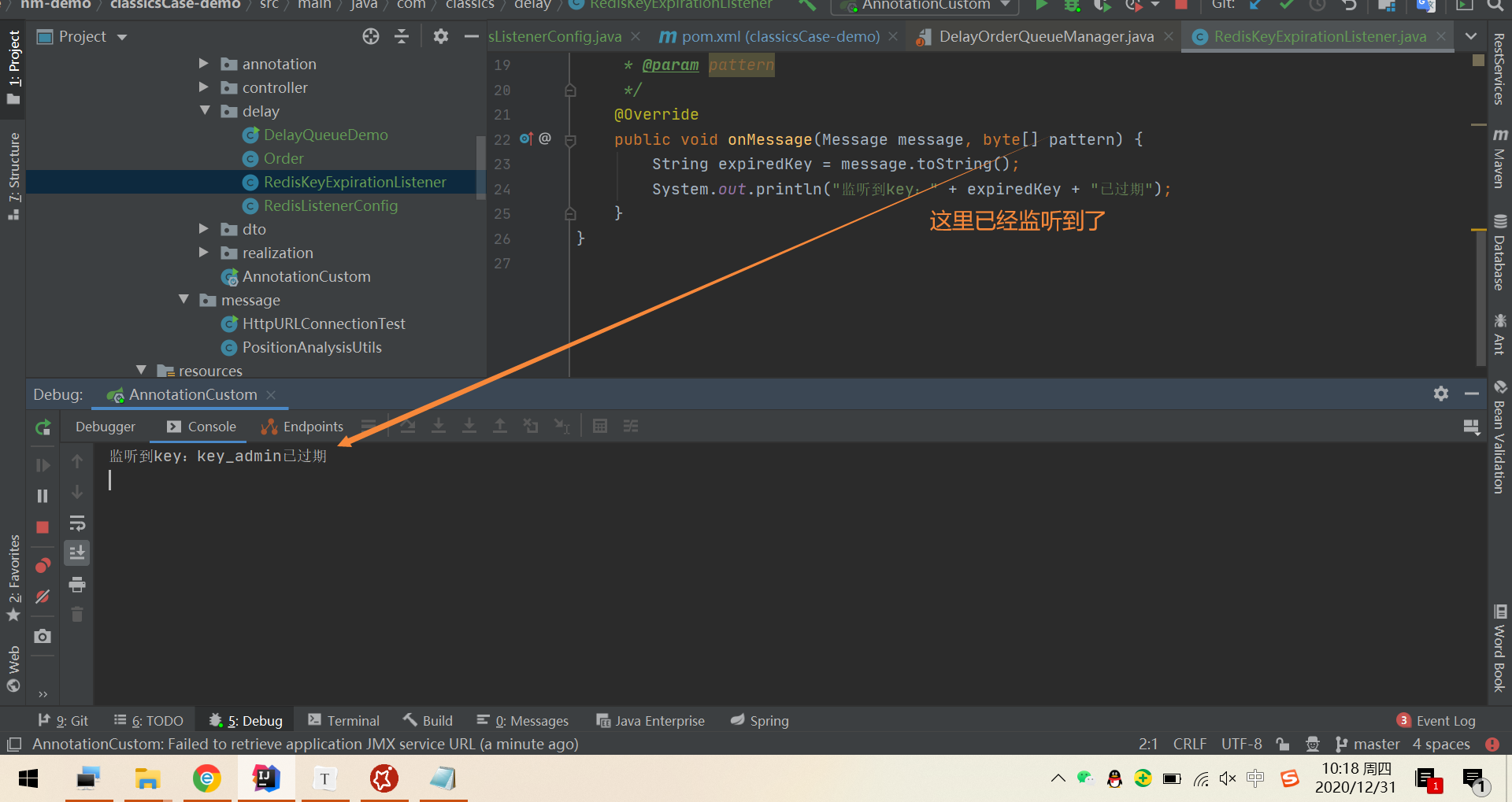The image size is (1512, 802).
Task: Stop the running debug session
Action: [43, 527]
